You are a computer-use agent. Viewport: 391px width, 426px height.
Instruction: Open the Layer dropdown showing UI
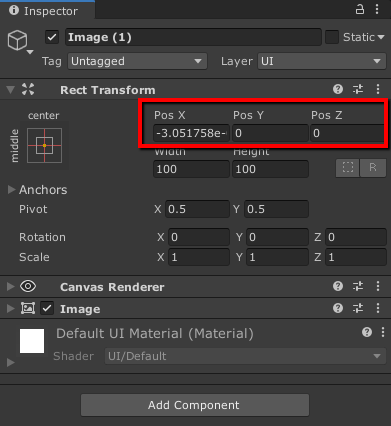click(x=322, y=61)
